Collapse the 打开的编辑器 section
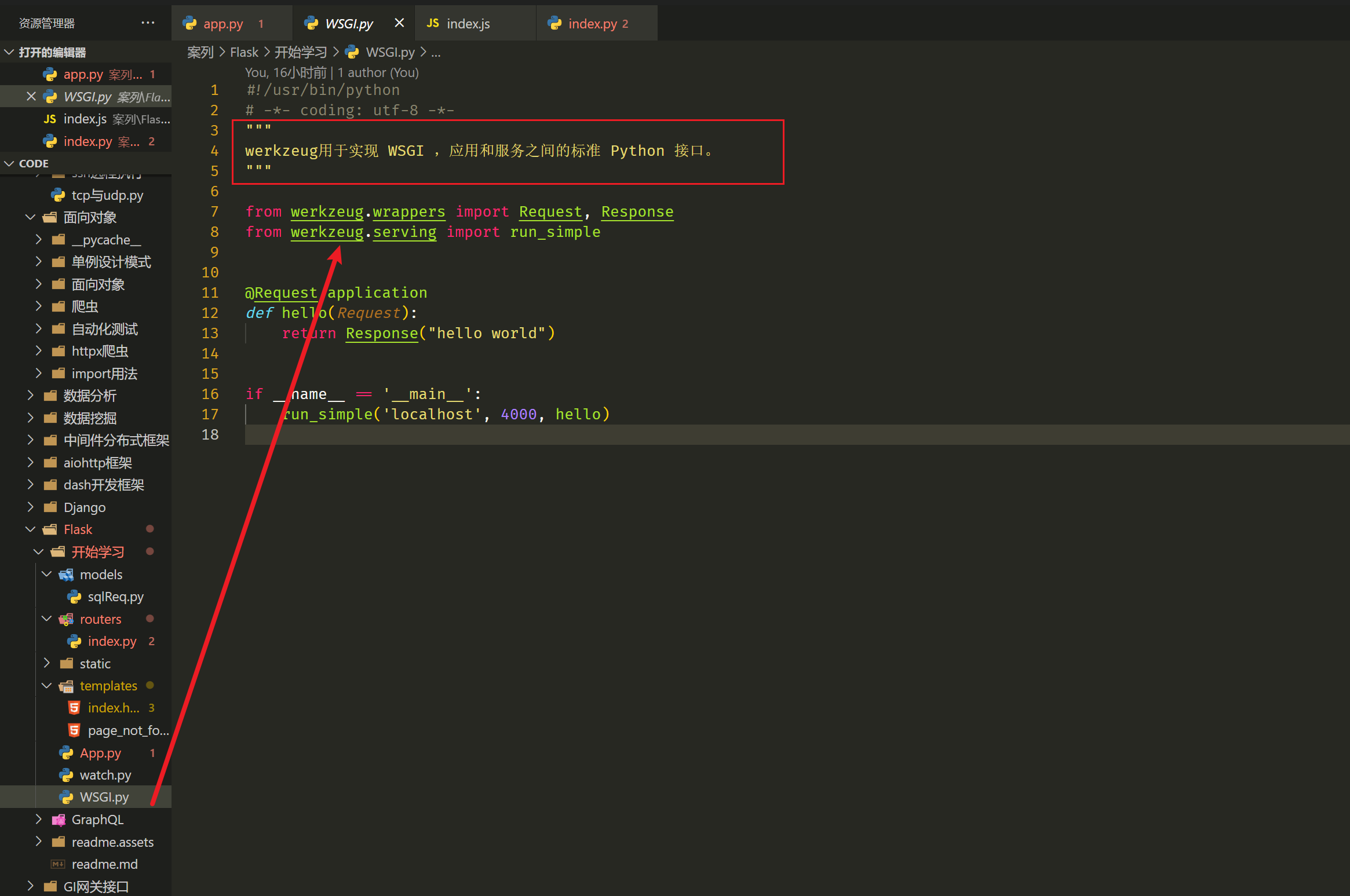The height and width of the screenshot is (896, 1350). [9, 52]
